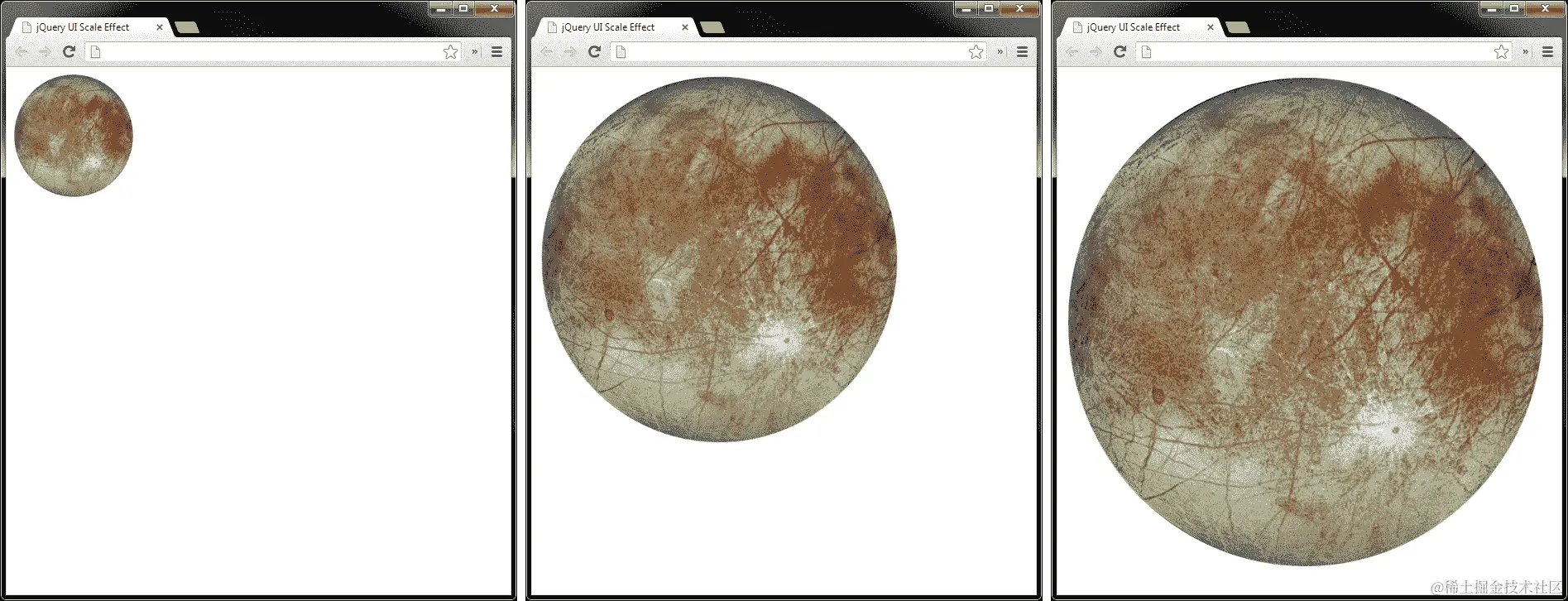
Task: Click the page icon in the left window's address bar
Action: (x=95, y=51)
